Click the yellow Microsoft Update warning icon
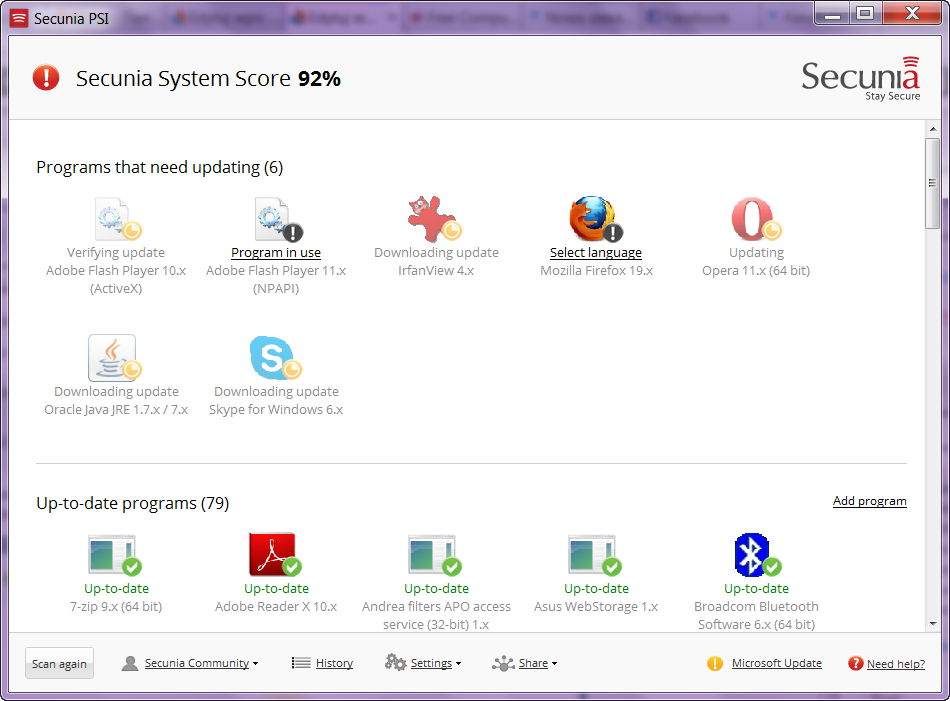The image size is (950, 701). (x=715, y=663)
